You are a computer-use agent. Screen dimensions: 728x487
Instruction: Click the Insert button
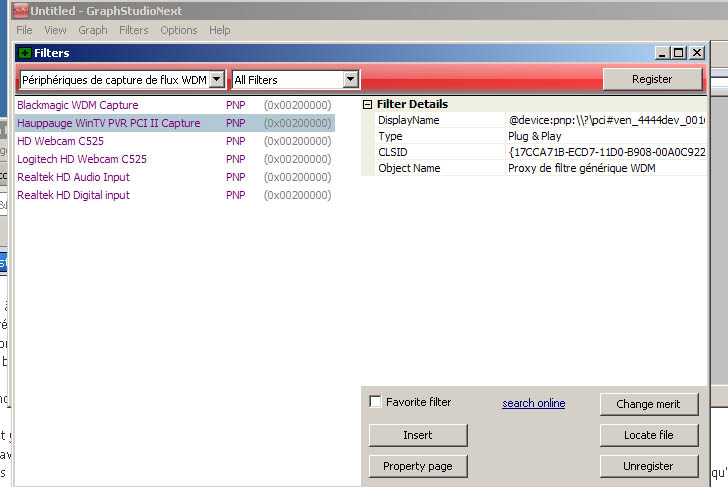click(x=418, y=435)
